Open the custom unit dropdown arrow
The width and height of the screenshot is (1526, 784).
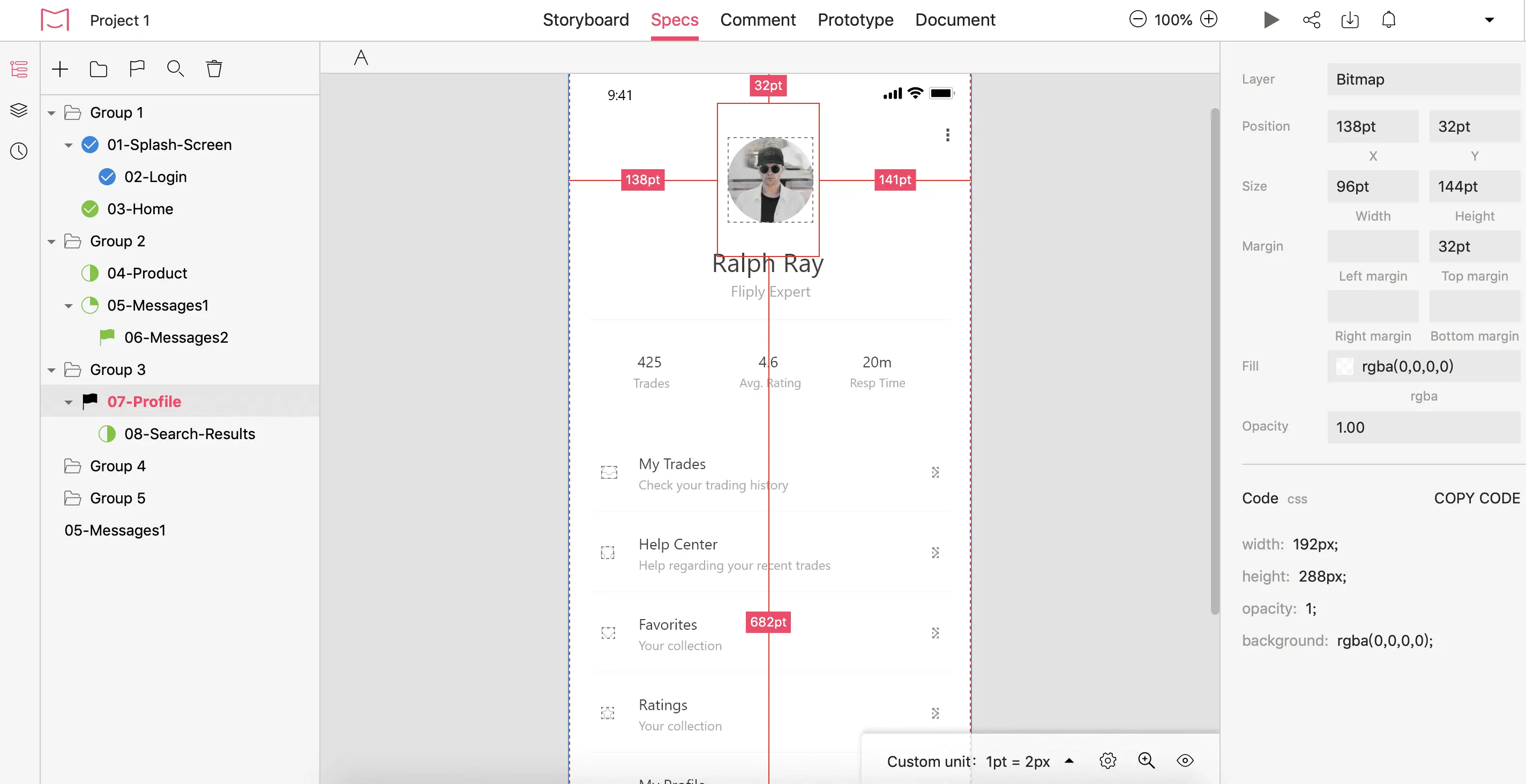coord(1069,761)
